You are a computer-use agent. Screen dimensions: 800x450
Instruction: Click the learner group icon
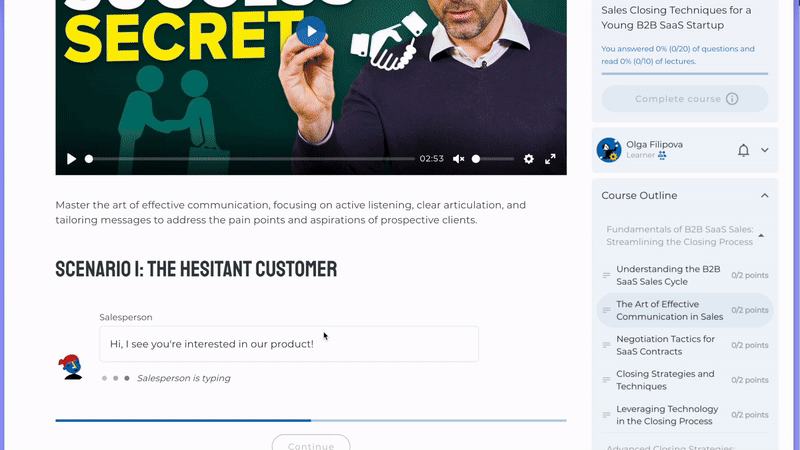662,155
